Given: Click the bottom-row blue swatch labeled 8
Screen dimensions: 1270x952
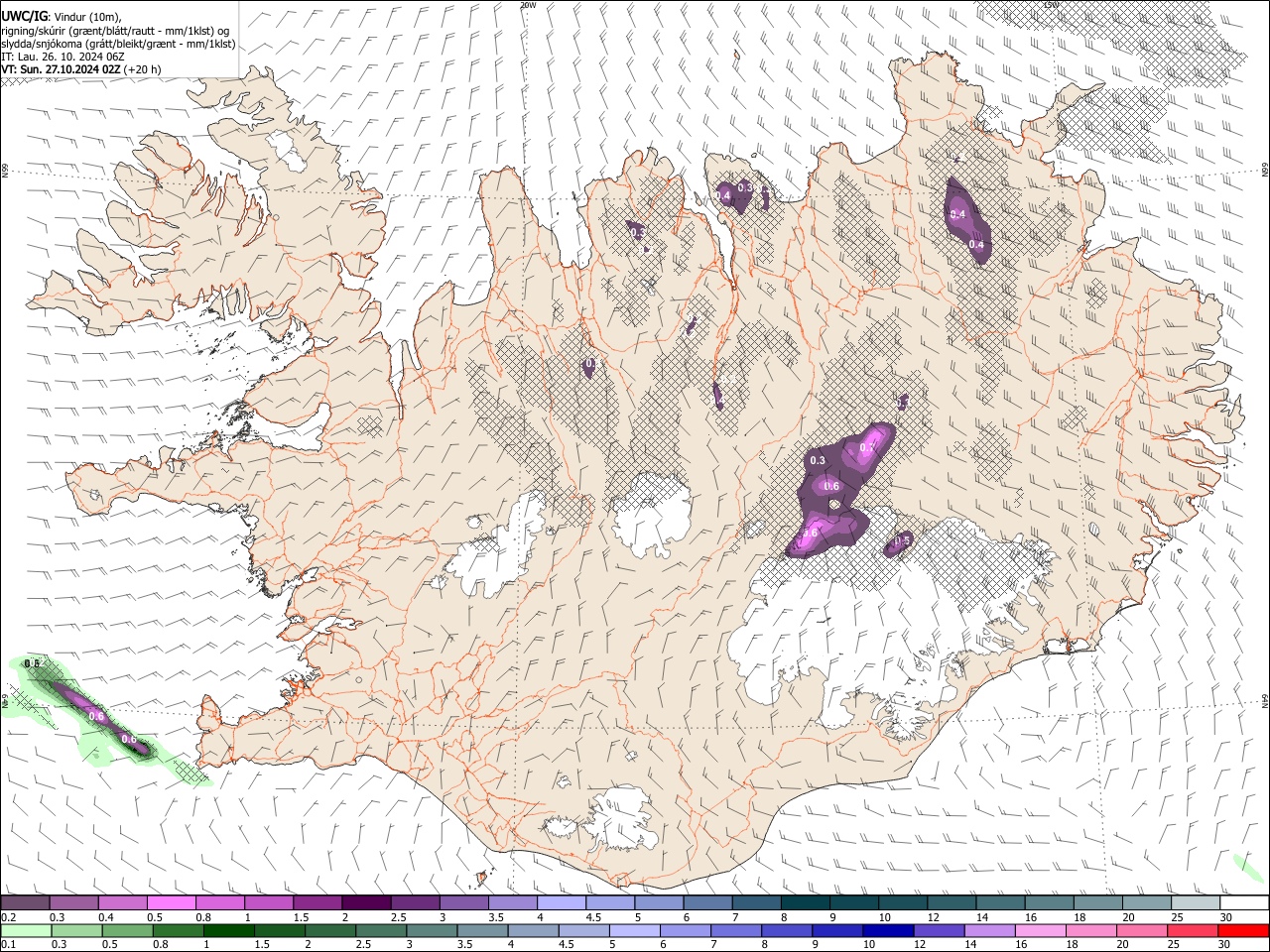Looking at the screenshot, I should coord(786,930).
